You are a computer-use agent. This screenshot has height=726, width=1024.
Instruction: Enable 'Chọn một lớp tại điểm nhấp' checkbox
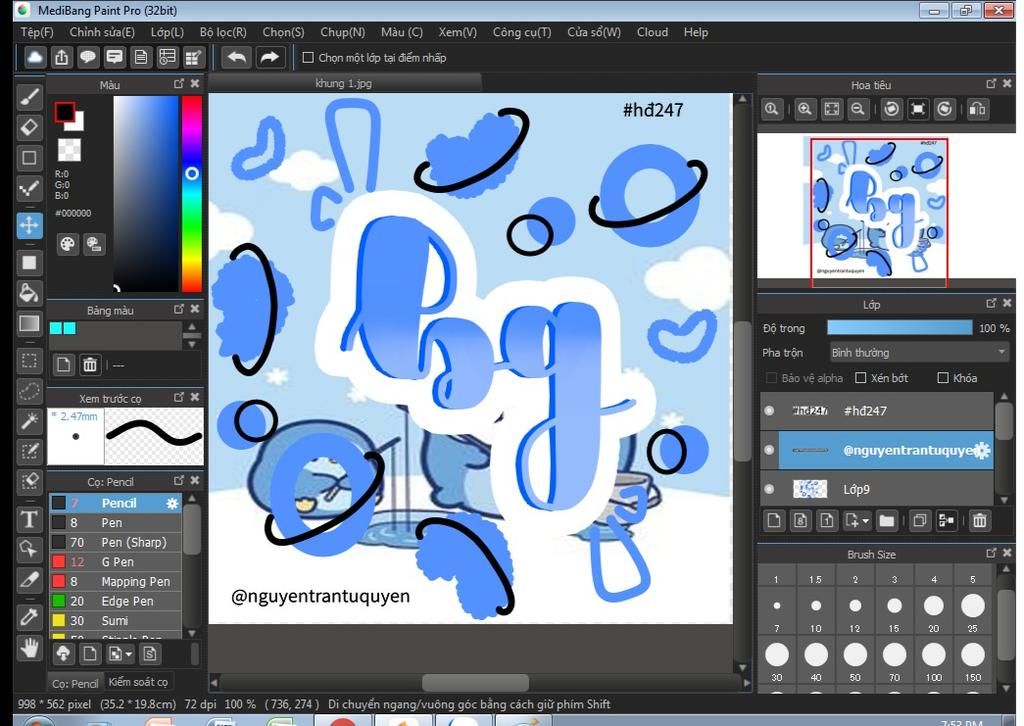pyautogui.click(x=308, y=57)
